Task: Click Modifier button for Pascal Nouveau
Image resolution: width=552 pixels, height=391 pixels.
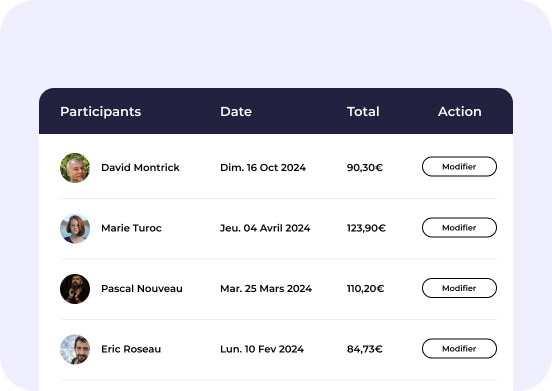Action: (x=459, y=288)
